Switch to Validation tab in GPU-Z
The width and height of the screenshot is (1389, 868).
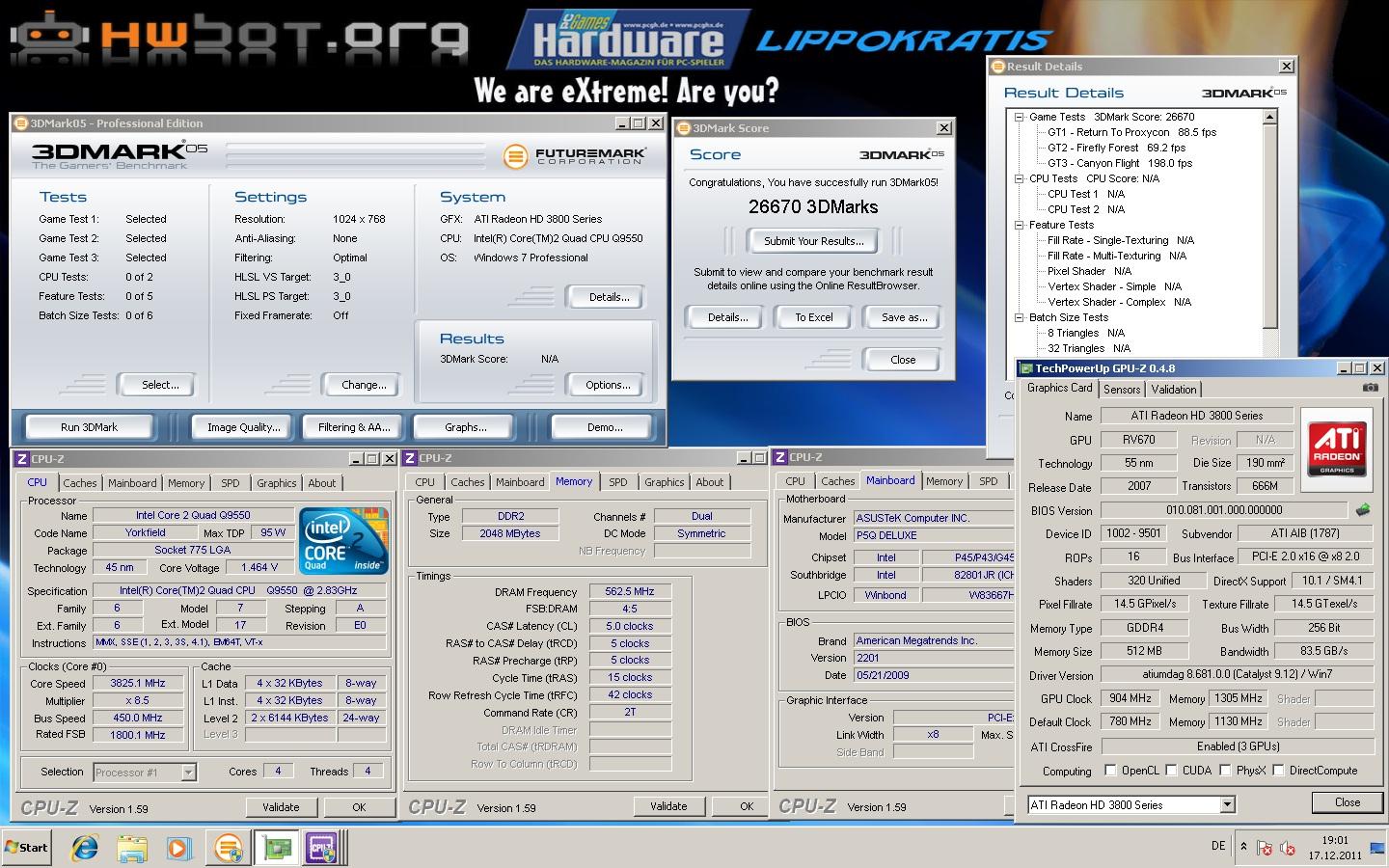(x=1174, y=389)
